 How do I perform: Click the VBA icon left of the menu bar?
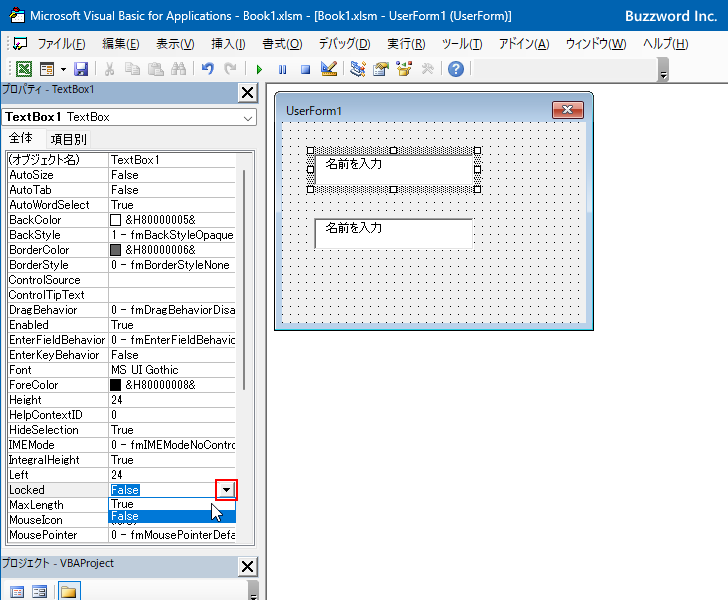(20, 44)
